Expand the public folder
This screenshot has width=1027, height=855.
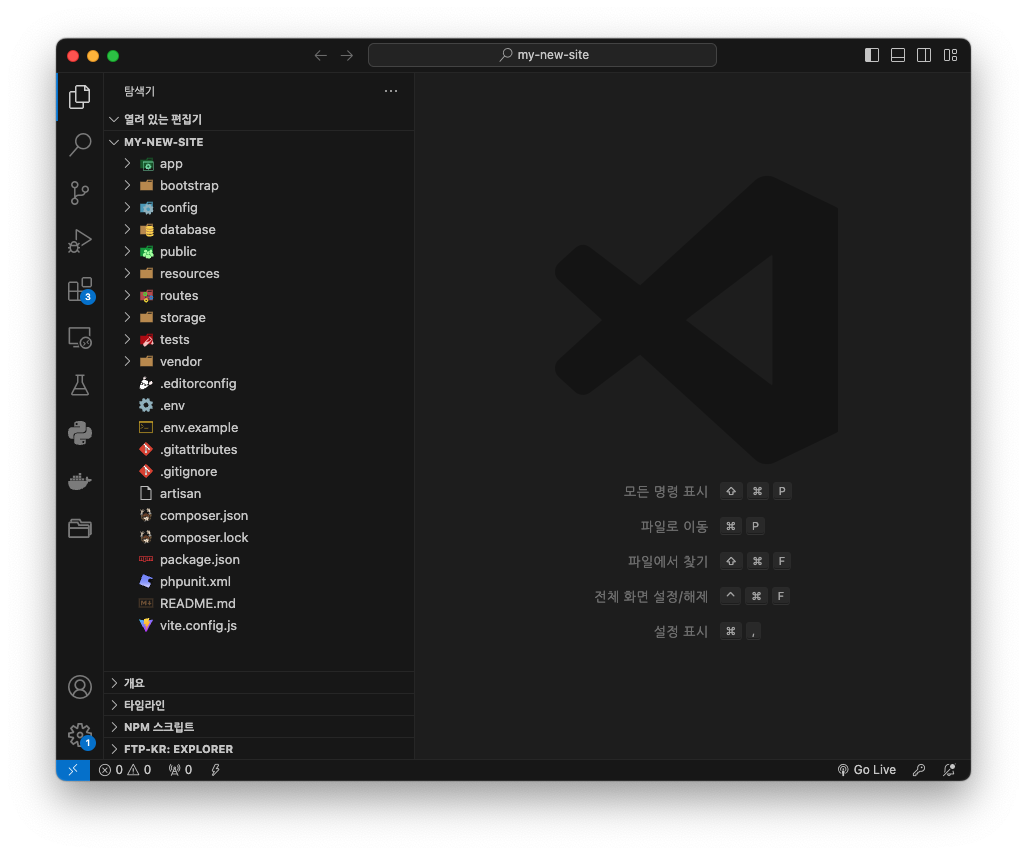pyautogui.click(x=261, y=252)
